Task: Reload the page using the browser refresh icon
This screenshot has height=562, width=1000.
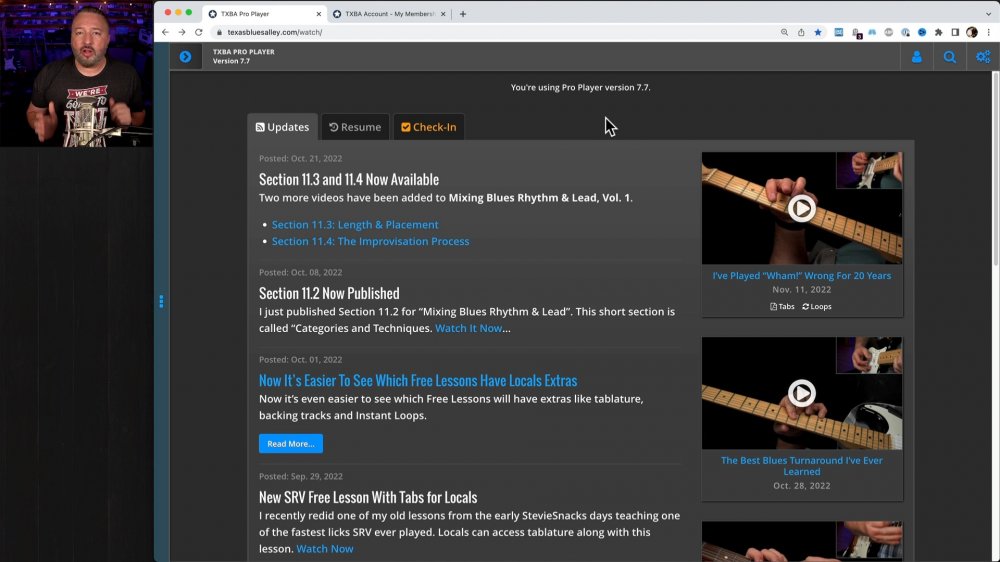Action: pos(198,32)
